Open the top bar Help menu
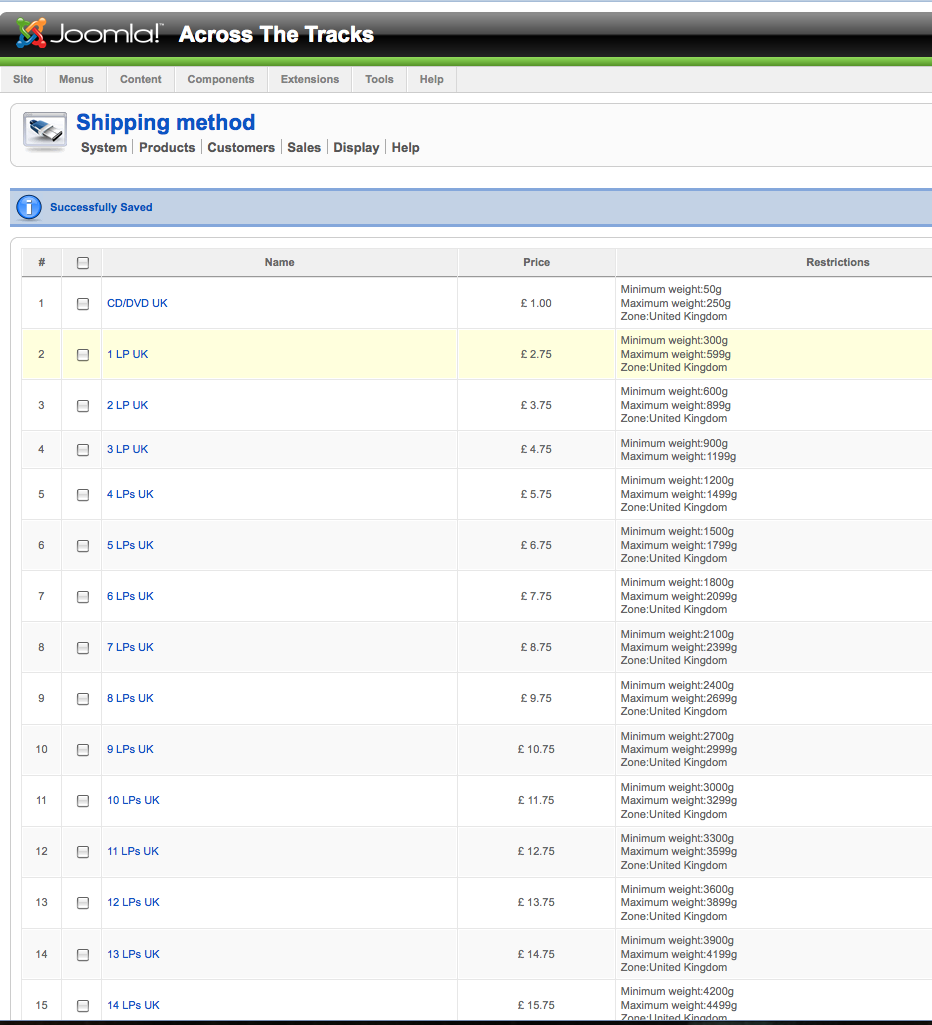 coord(431,79)
